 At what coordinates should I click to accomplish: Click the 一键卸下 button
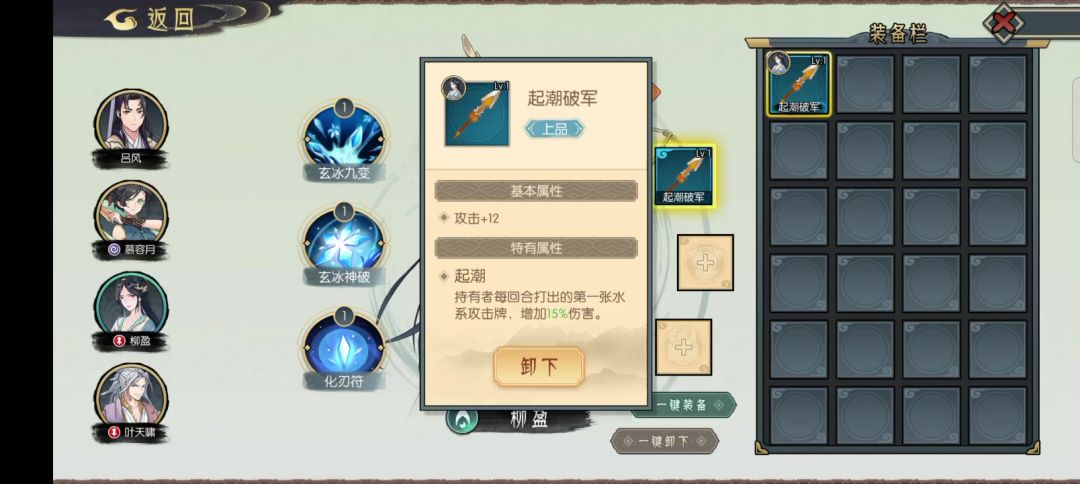coord(665,441)
